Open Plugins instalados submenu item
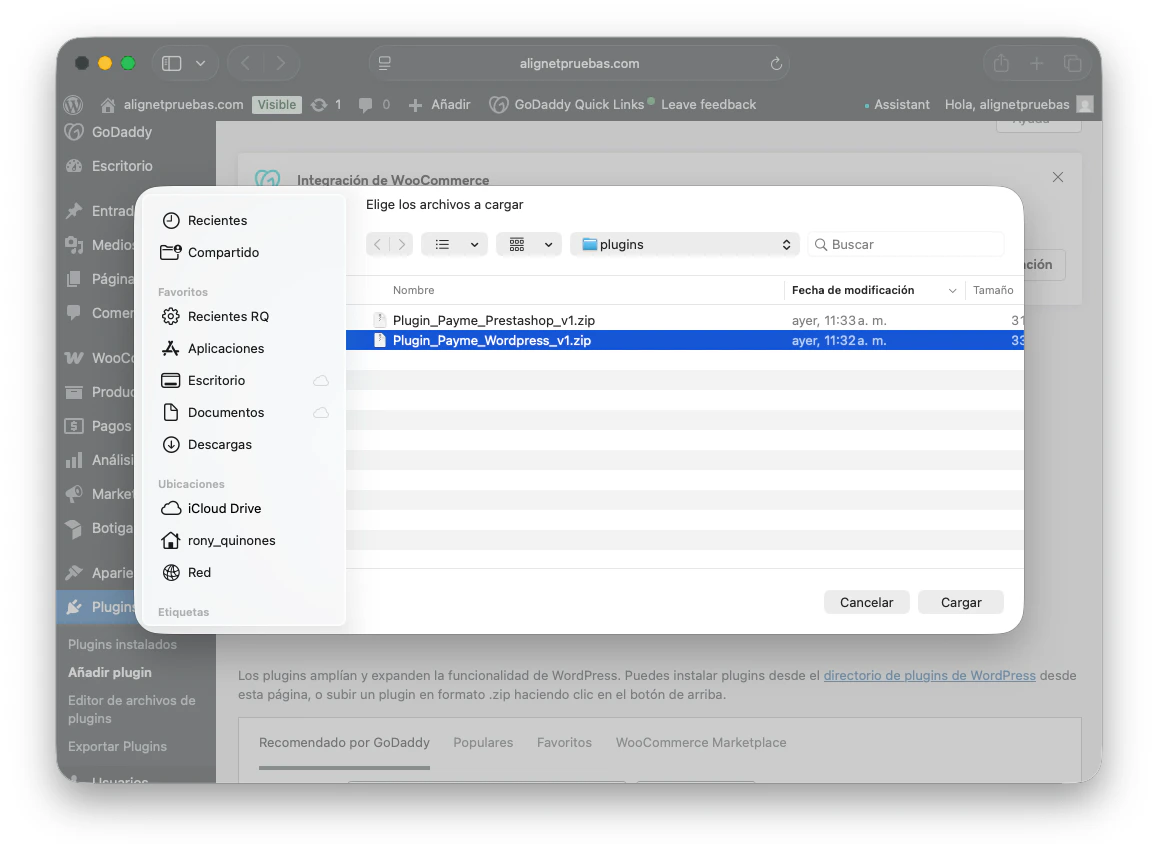The image size is (1172, 844). (x=123, y=644)
